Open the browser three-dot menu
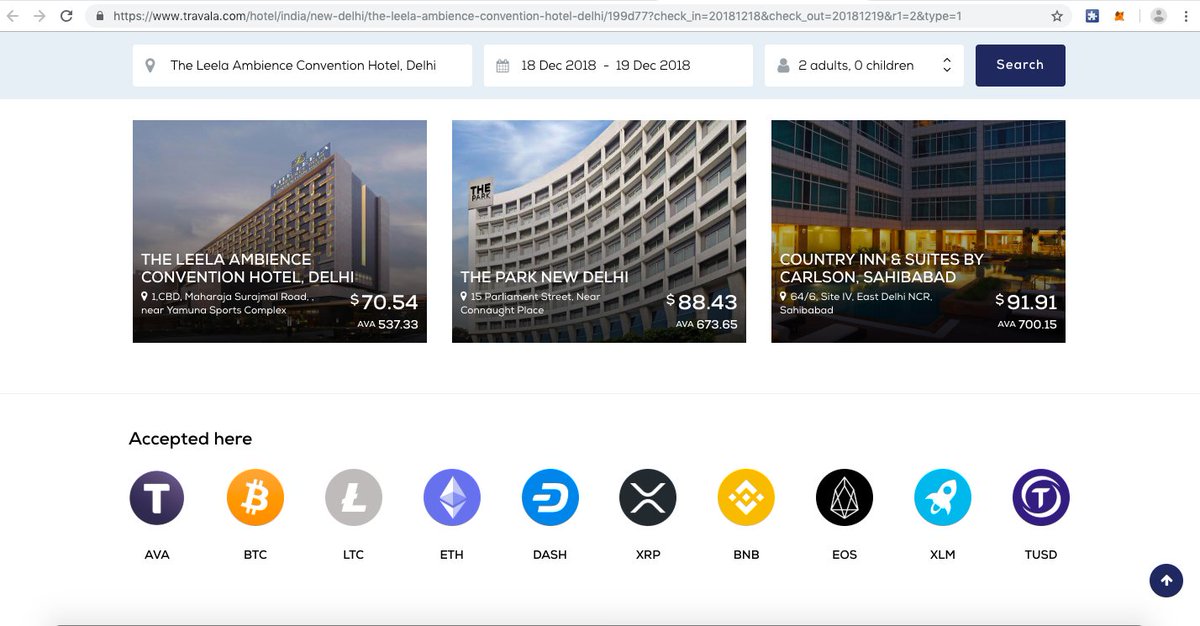This screenshot has width=1200, height=626. [1185, 15]
